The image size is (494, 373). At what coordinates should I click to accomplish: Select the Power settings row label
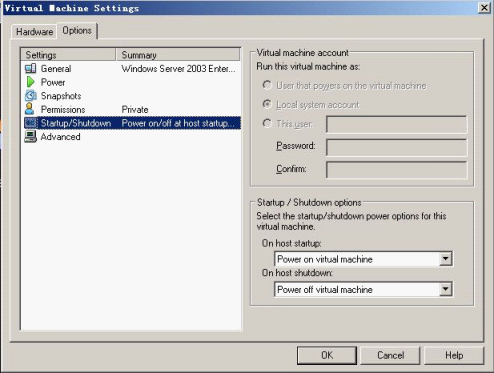[53, 82]
